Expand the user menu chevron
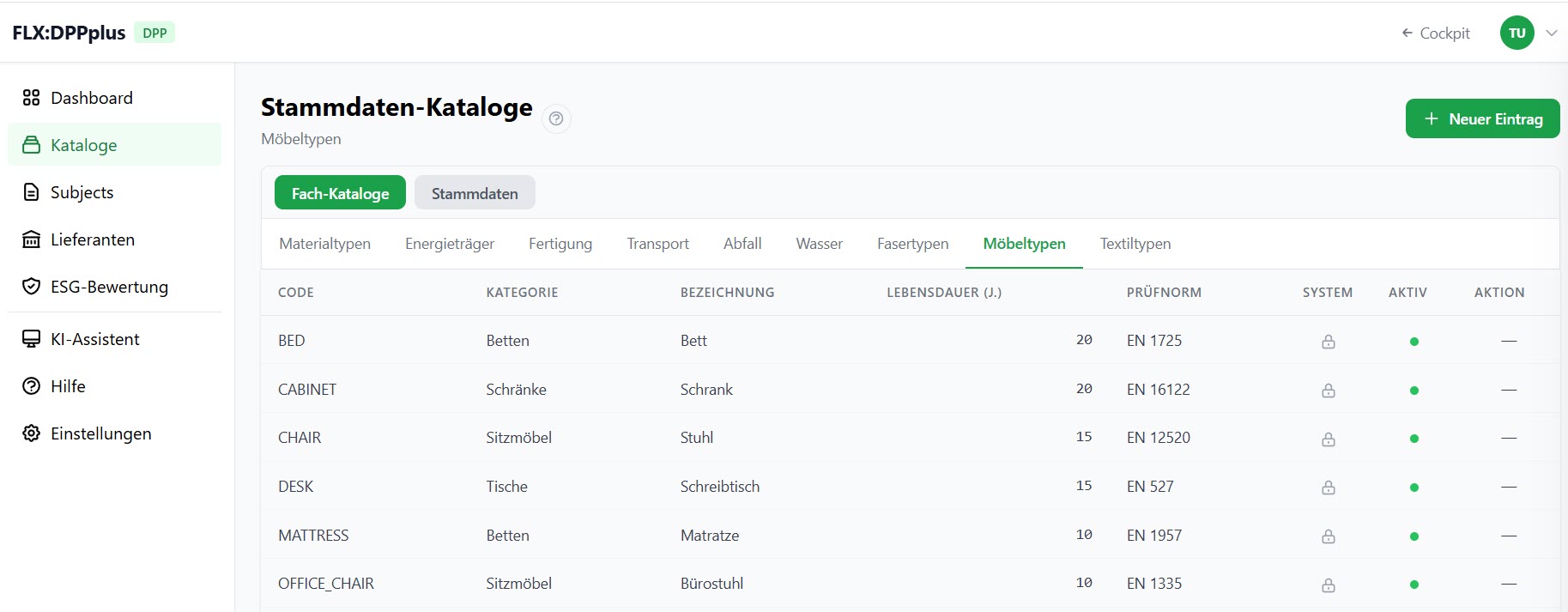Image resolution: width=1568 pixels, height=612 pixels. click(1551, 33)
